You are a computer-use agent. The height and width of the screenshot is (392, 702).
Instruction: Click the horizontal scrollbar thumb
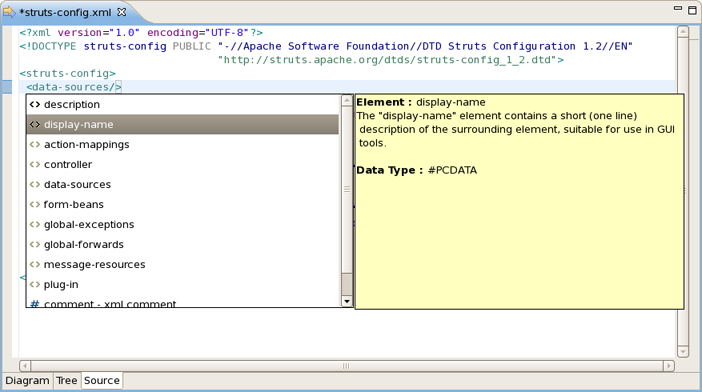pos(347,366)
